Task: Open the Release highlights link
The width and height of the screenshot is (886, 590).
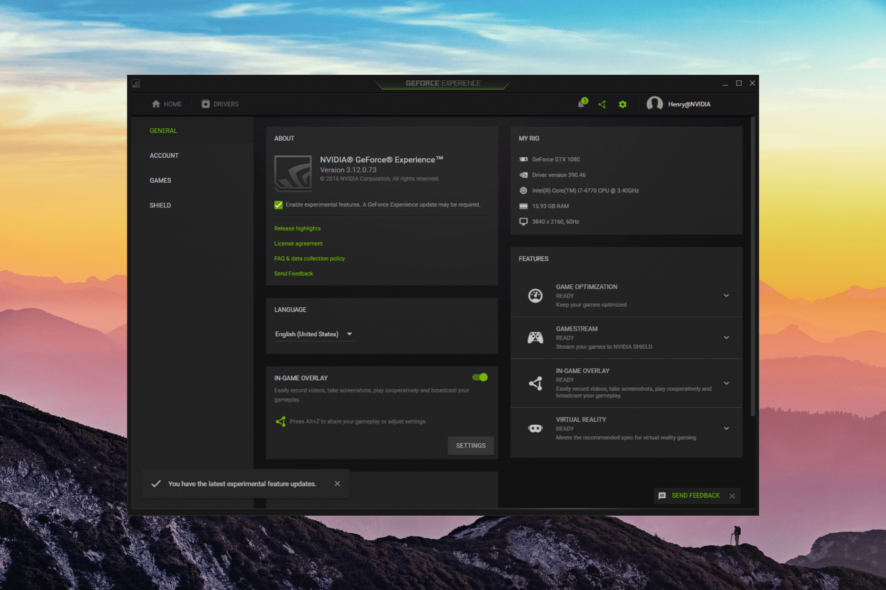Action: click(297, 228)
